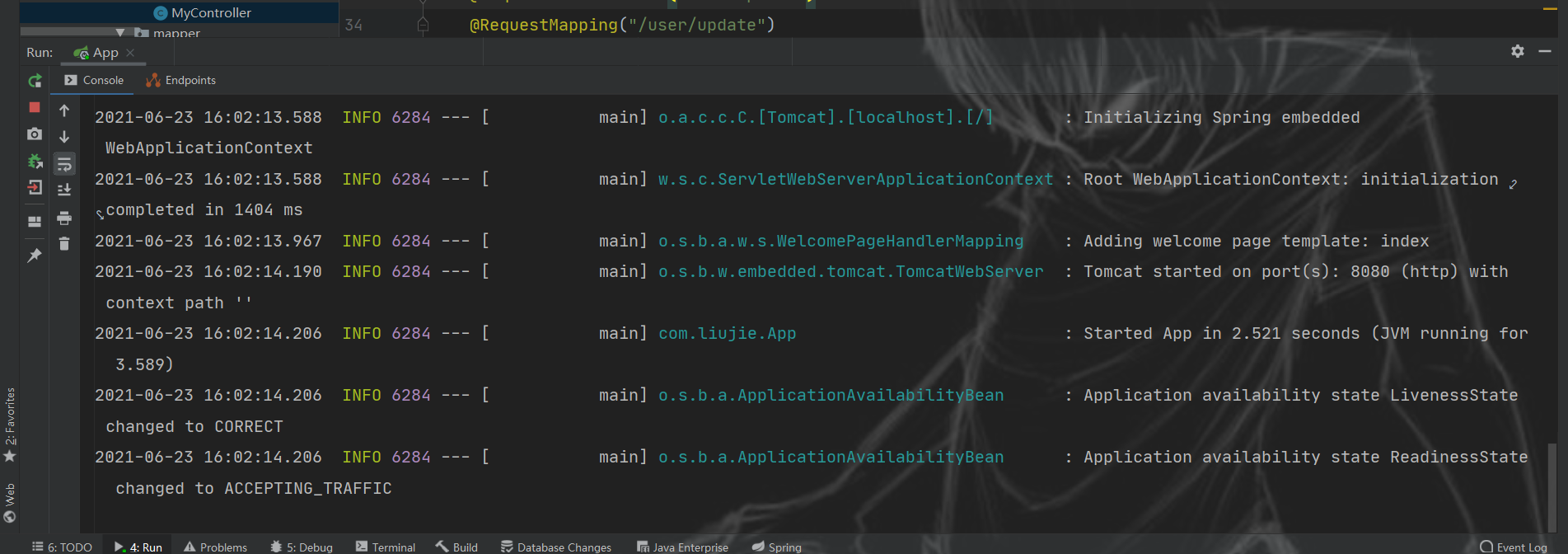Open the 6: TODO tool window

62,547
